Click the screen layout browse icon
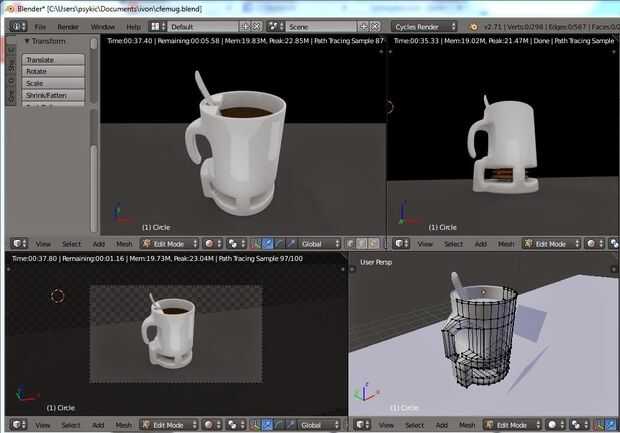This screenshot has height=433, width=620. click(158, 26)
